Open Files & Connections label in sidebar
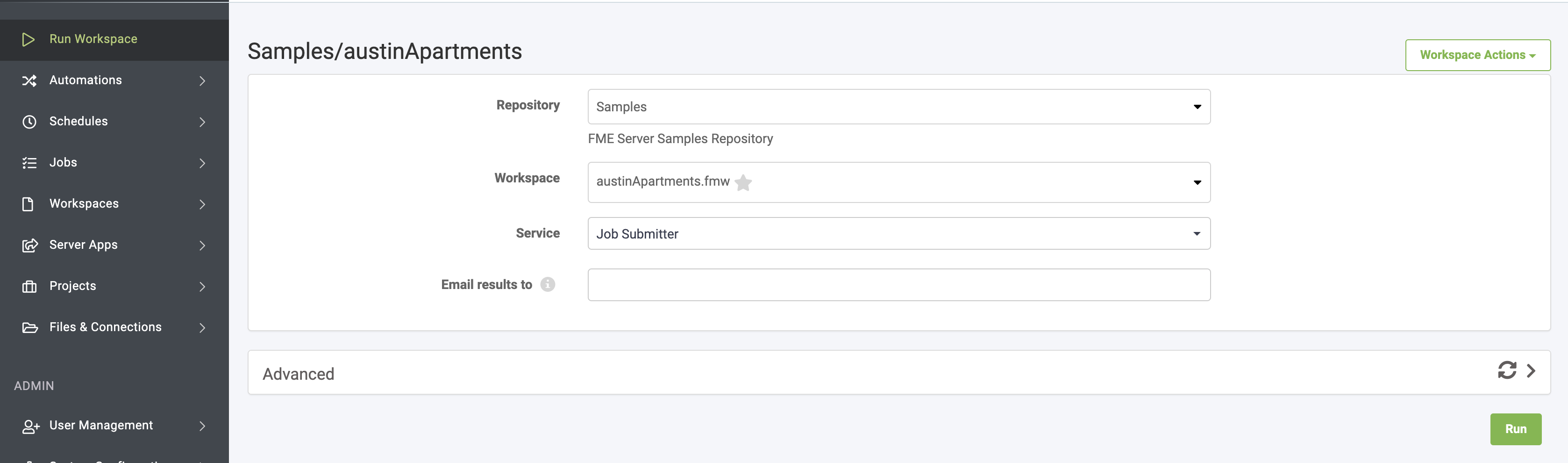 (x=105, y=327)
